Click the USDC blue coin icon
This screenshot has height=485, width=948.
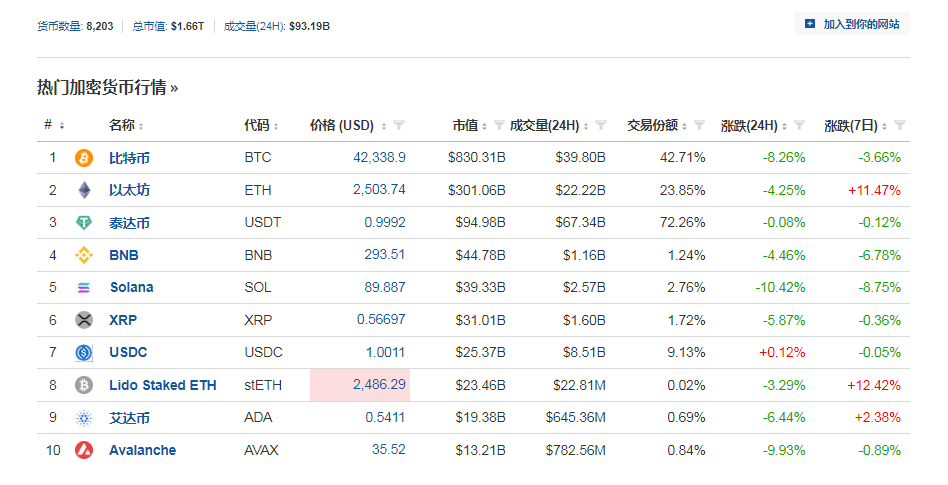click(84, 352)
